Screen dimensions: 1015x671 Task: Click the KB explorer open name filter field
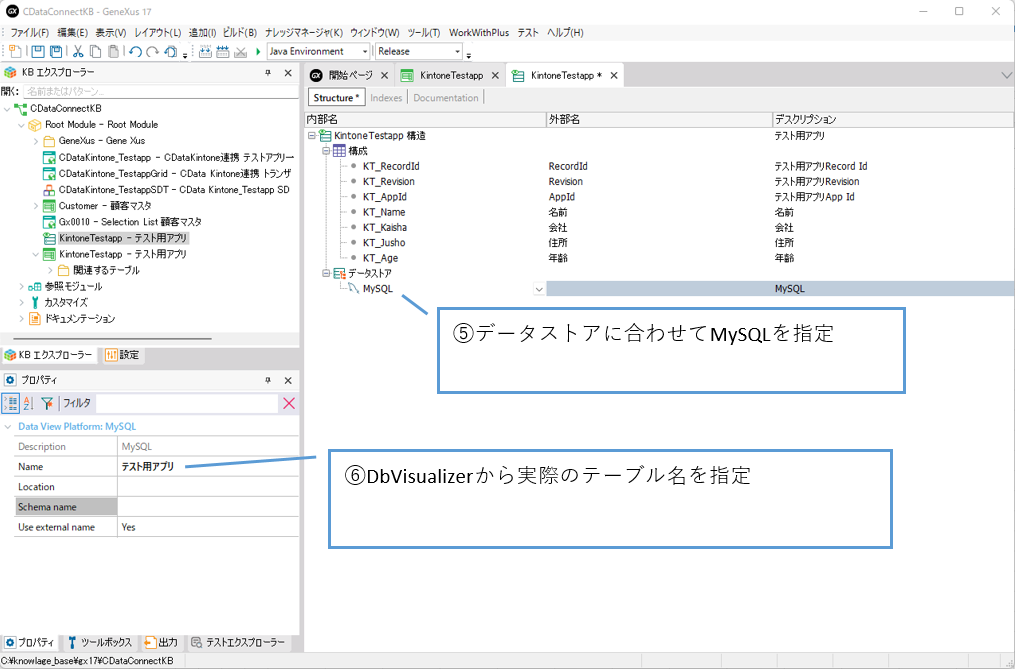click(160, 91)
